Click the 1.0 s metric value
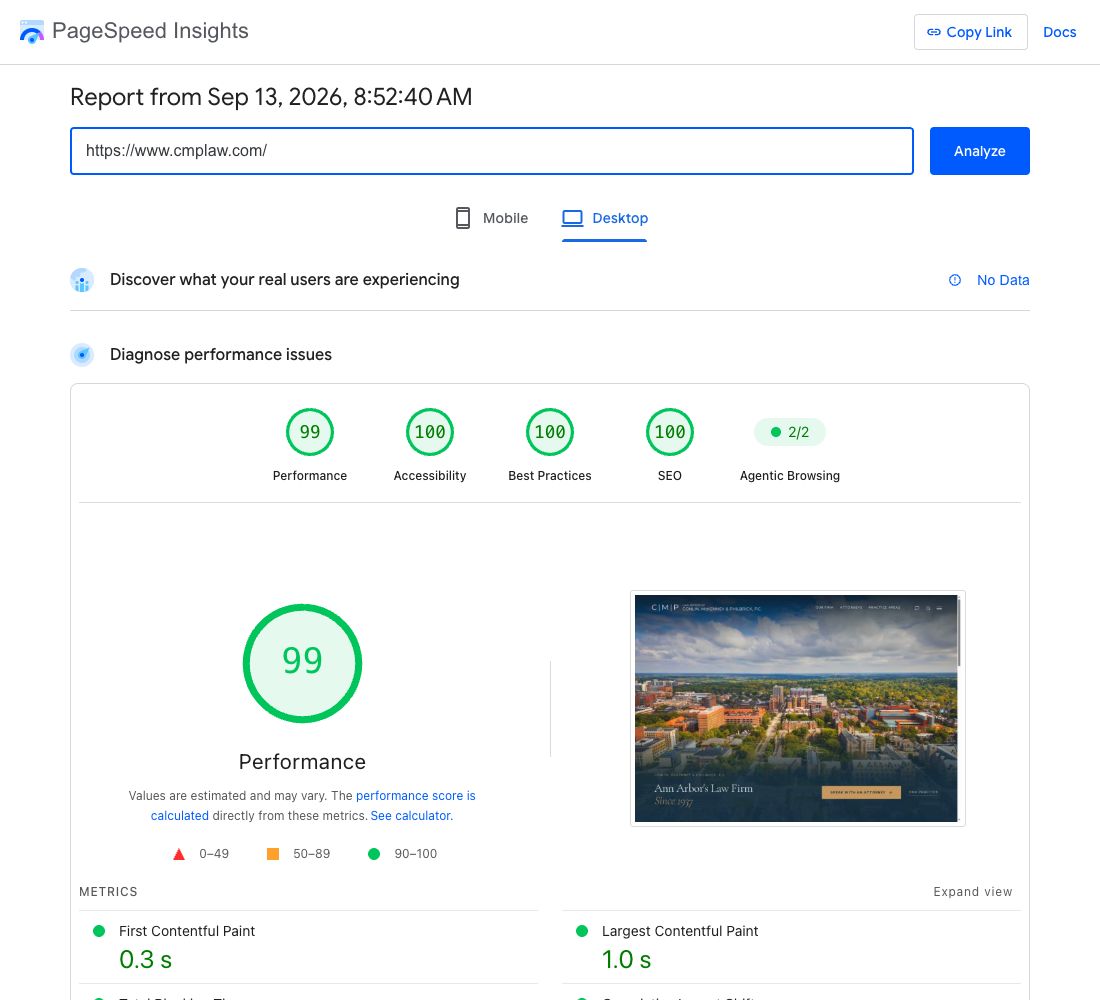This screenshot has width=1100, height=1000. point(626,959)
